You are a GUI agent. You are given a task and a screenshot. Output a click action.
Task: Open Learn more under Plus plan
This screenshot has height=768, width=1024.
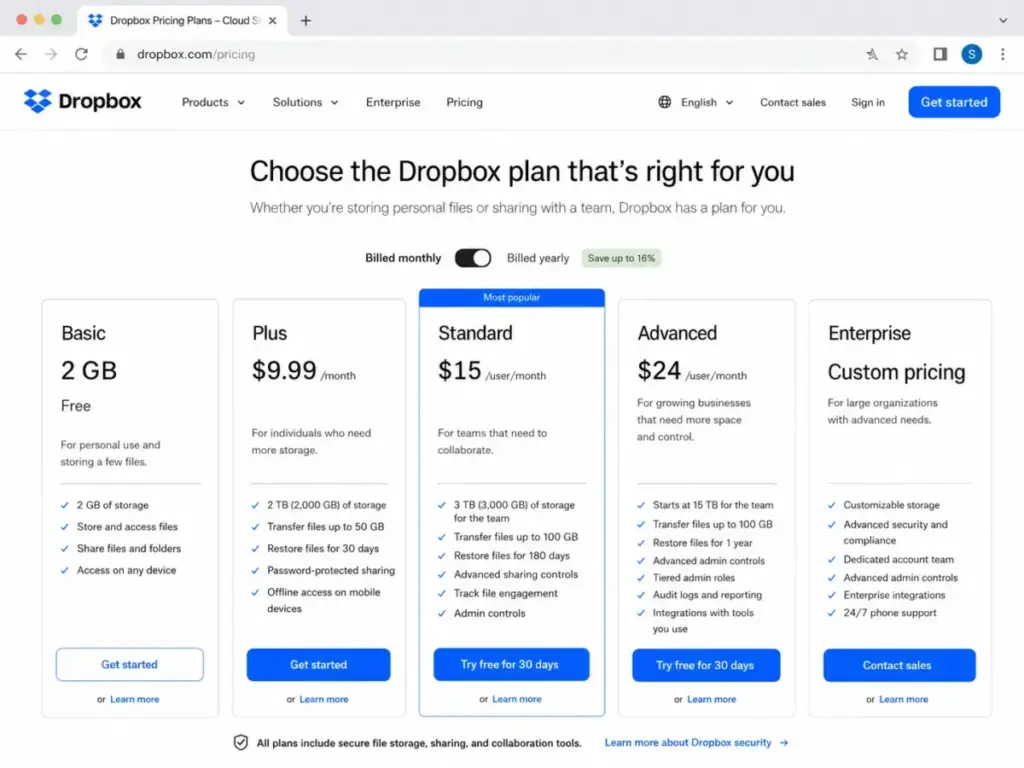tap(324, 699)
